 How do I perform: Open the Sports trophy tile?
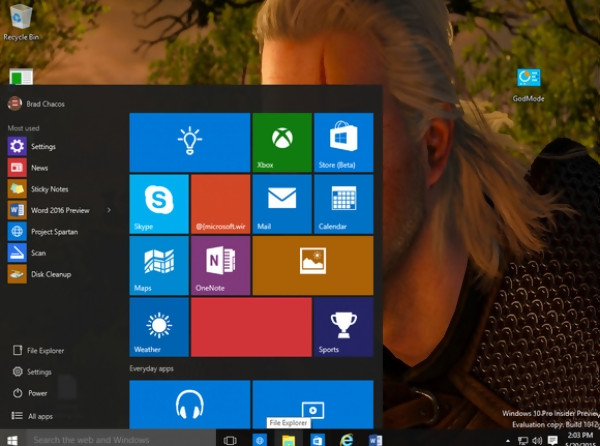[343, 327]
